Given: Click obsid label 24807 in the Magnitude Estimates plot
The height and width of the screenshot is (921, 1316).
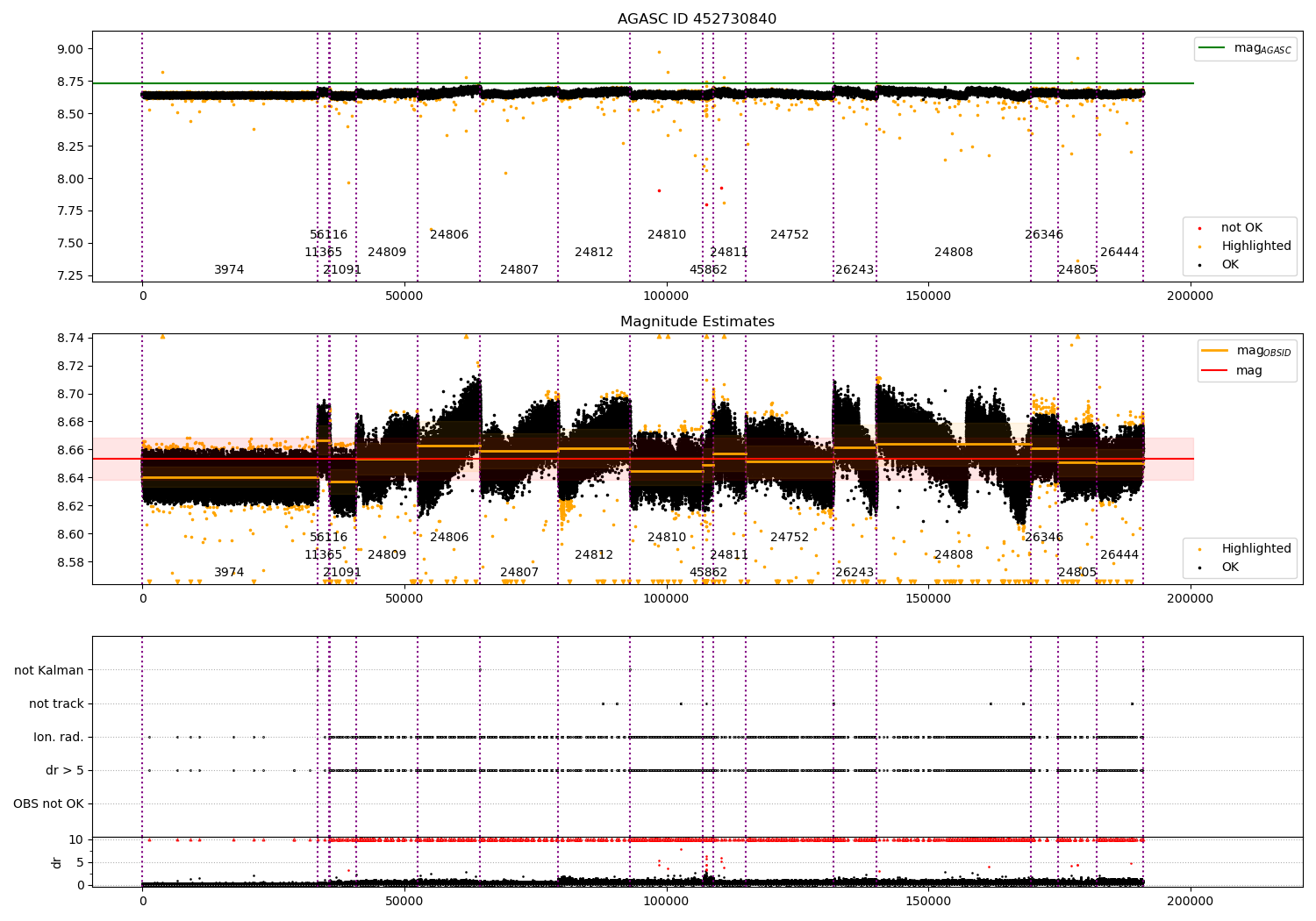Looking at the screenshot, I should [519, 573].
